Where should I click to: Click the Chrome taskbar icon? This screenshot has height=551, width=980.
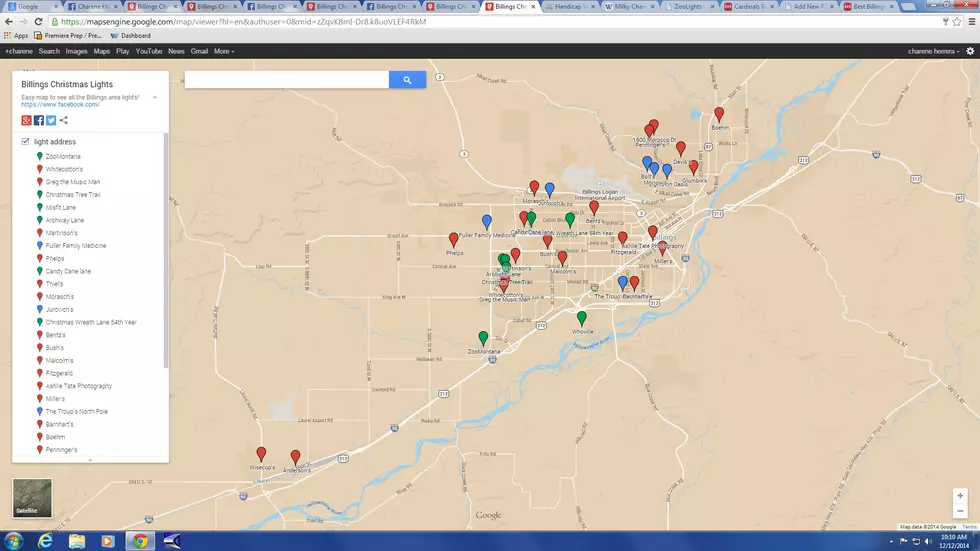click(x=140, y=541)
